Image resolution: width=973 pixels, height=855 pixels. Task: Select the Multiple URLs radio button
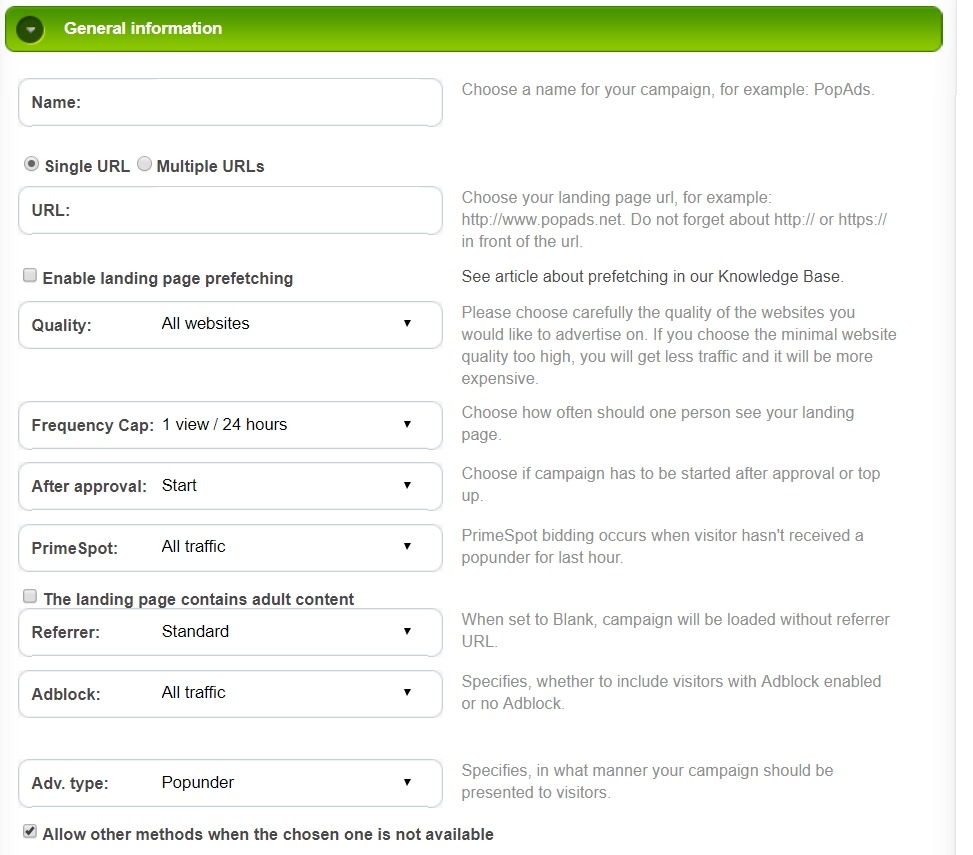[144, 164]
